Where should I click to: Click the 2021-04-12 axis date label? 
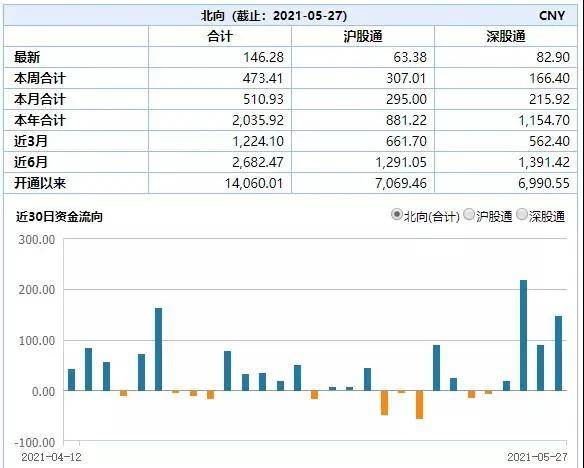point(51,457)
